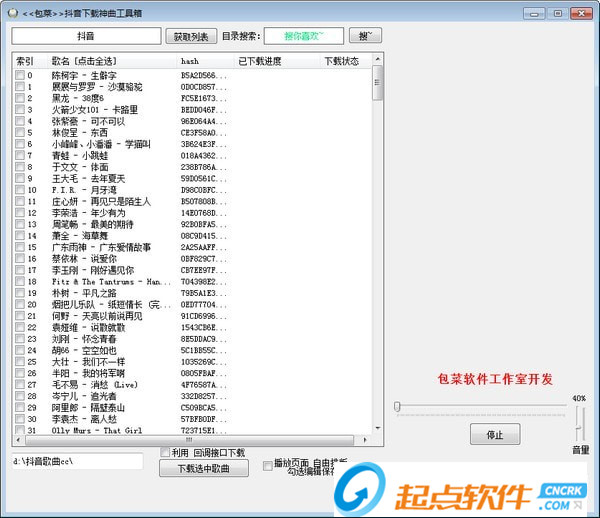Focus the 目录搜索 input field
The image size is (600, 518).
point(303,36)
